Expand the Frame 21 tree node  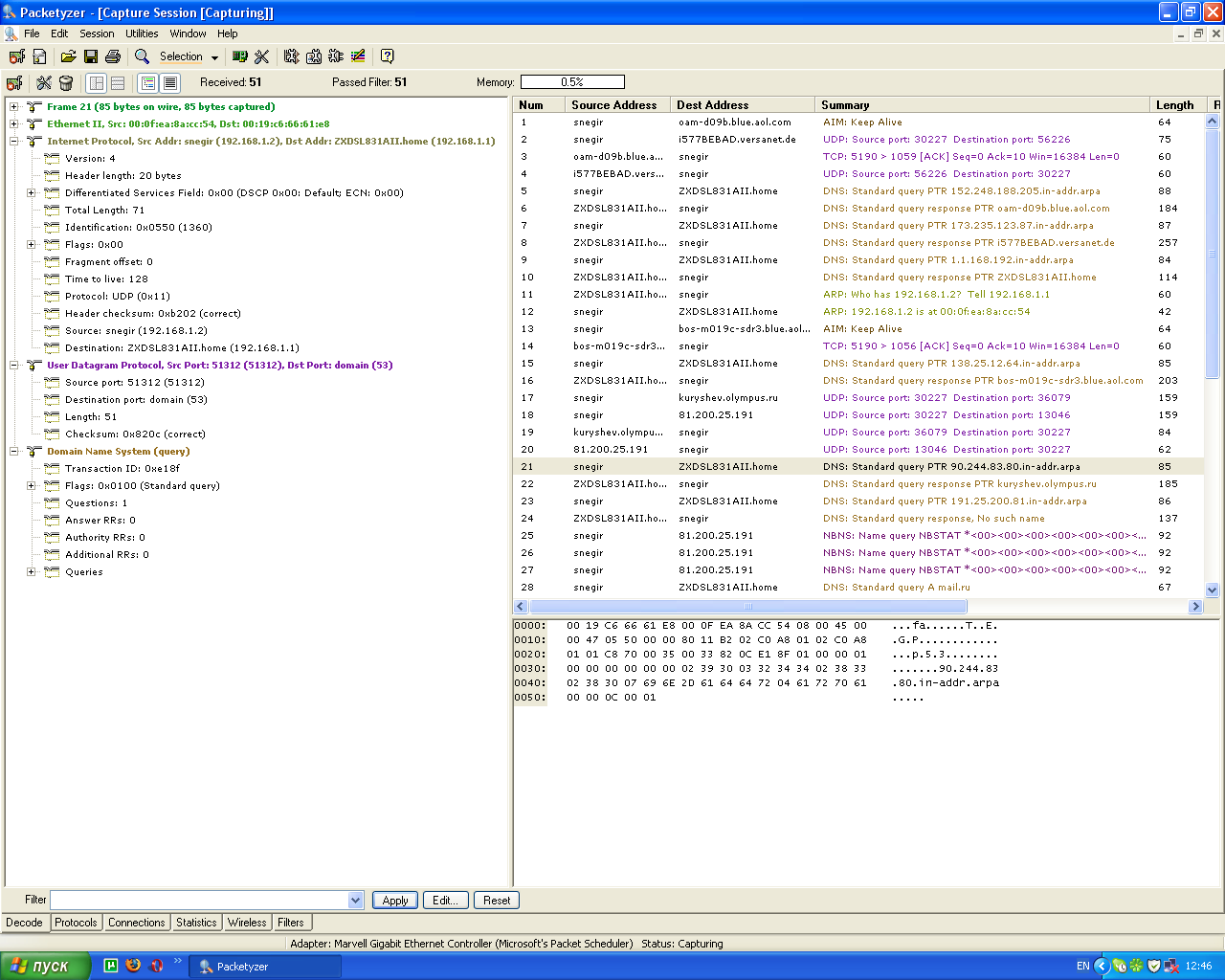point(13,107)
